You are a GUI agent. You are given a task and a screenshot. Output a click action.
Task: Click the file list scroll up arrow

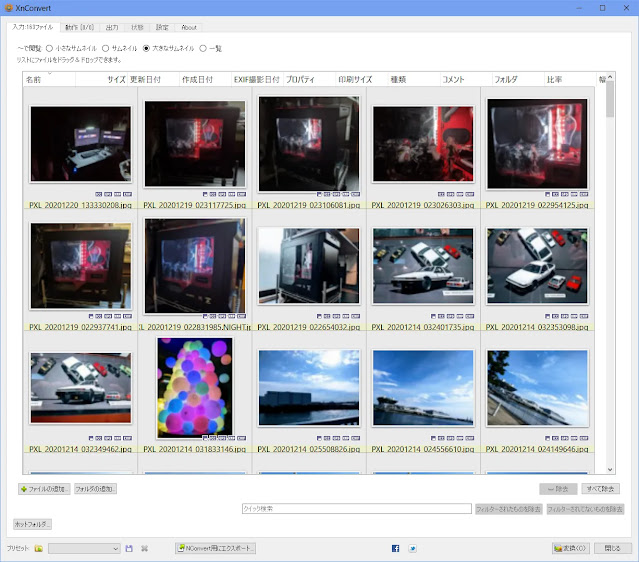pos(610,77)
